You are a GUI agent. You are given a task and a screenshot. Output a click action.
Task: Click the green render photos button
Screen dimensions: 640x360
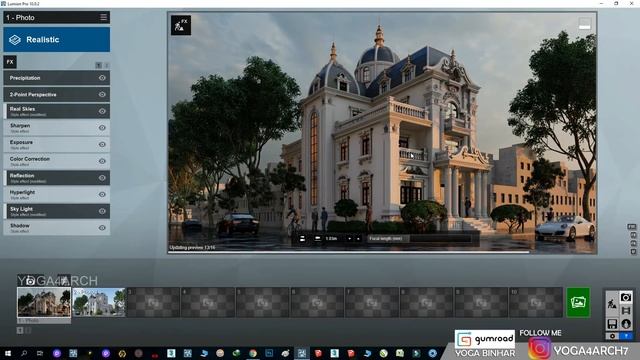tap(578, 302)
